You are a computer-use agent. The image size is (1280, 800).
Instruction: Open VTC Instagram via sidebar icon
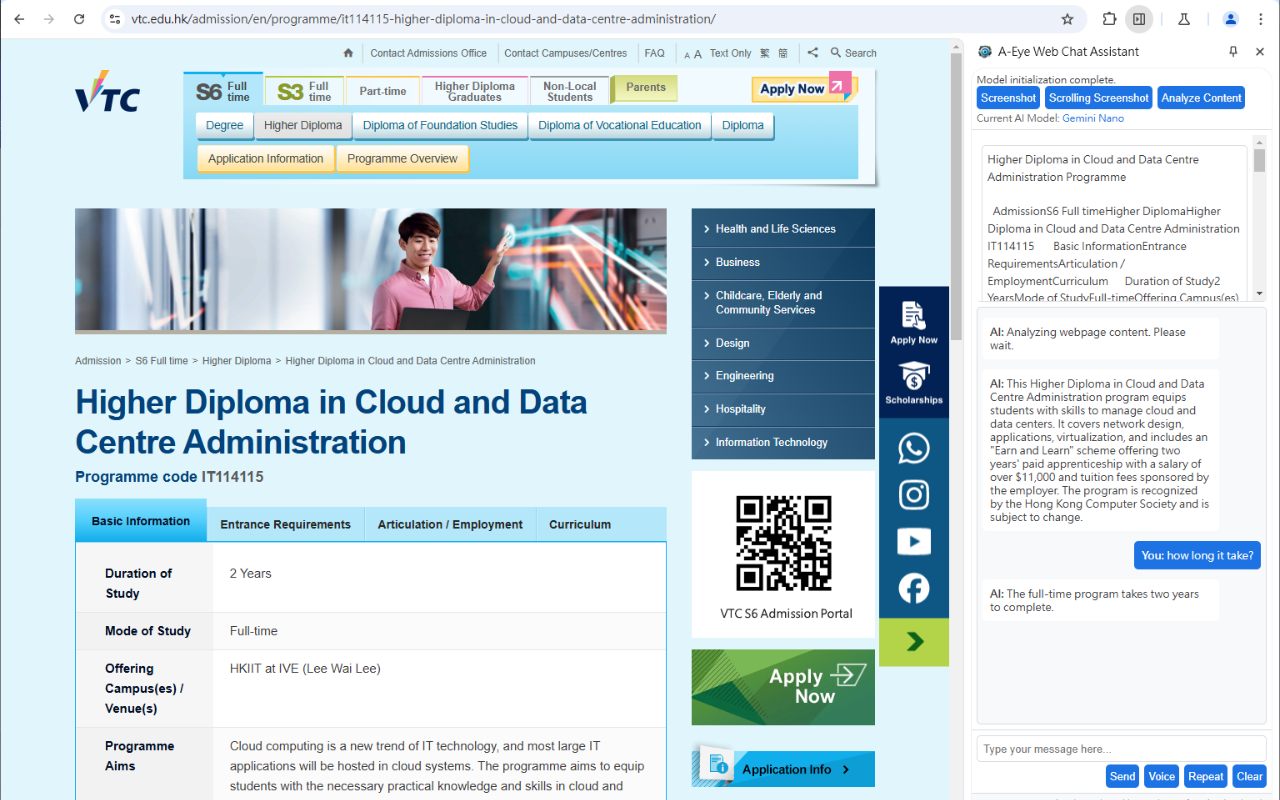(913, 495)
